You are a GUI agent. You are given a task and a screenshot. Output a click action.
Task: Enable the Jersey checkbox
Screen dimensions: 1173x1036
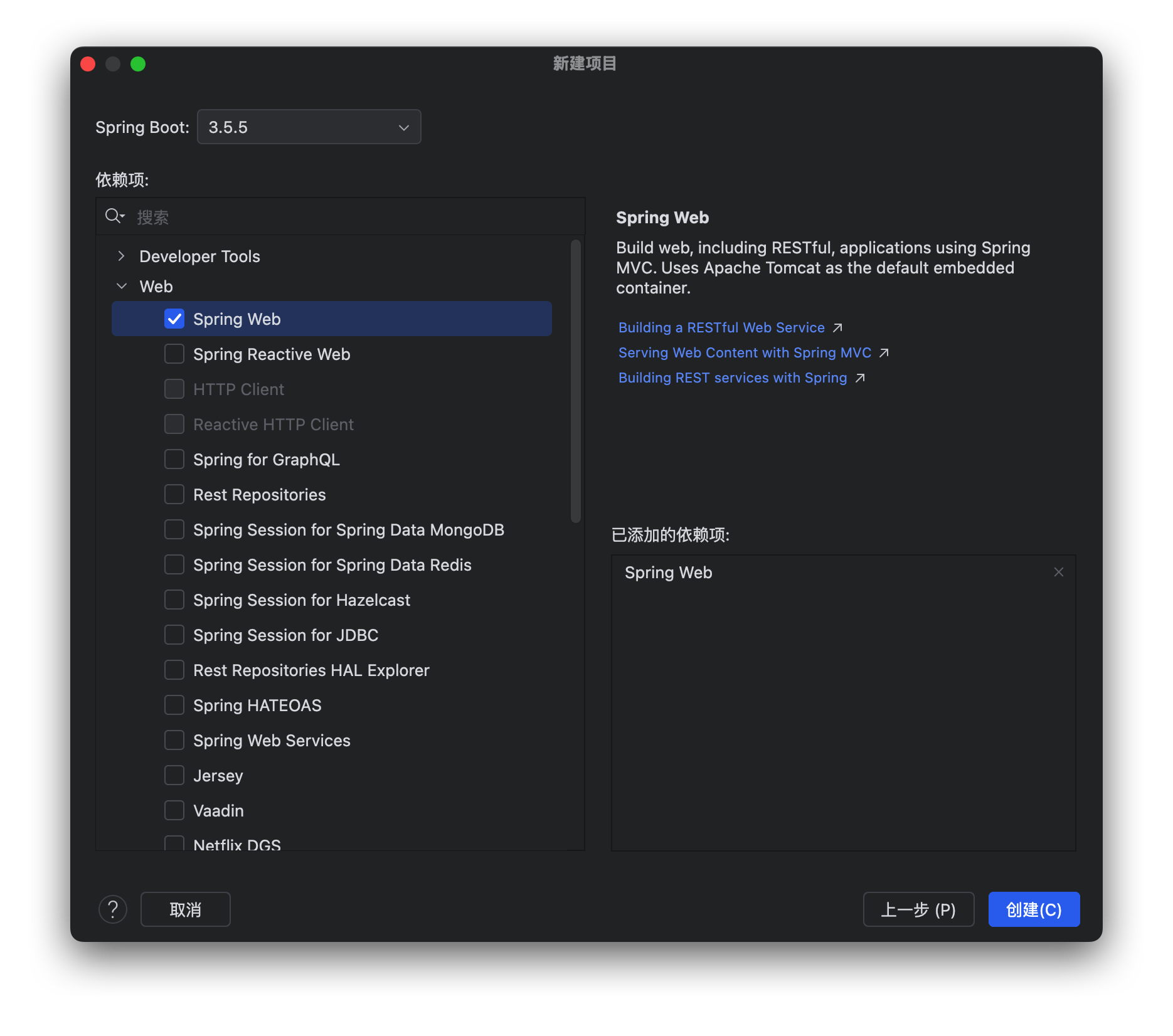tap(174, 775)
